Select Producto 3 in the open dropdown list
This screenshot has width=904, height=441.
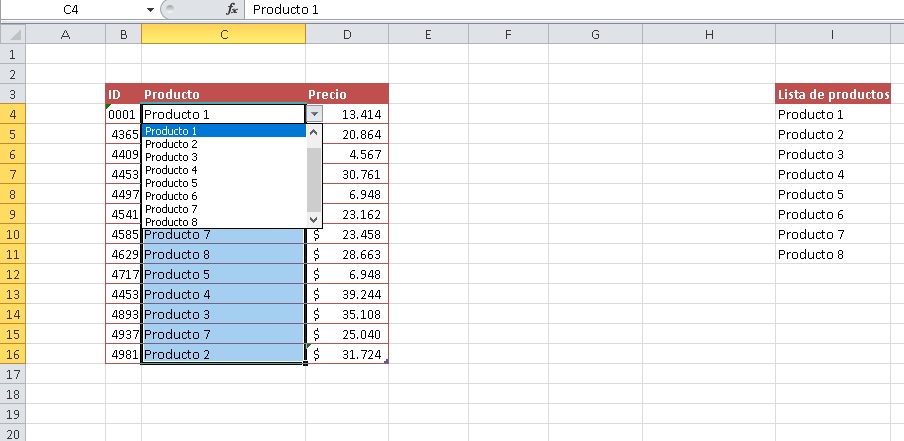172,157
